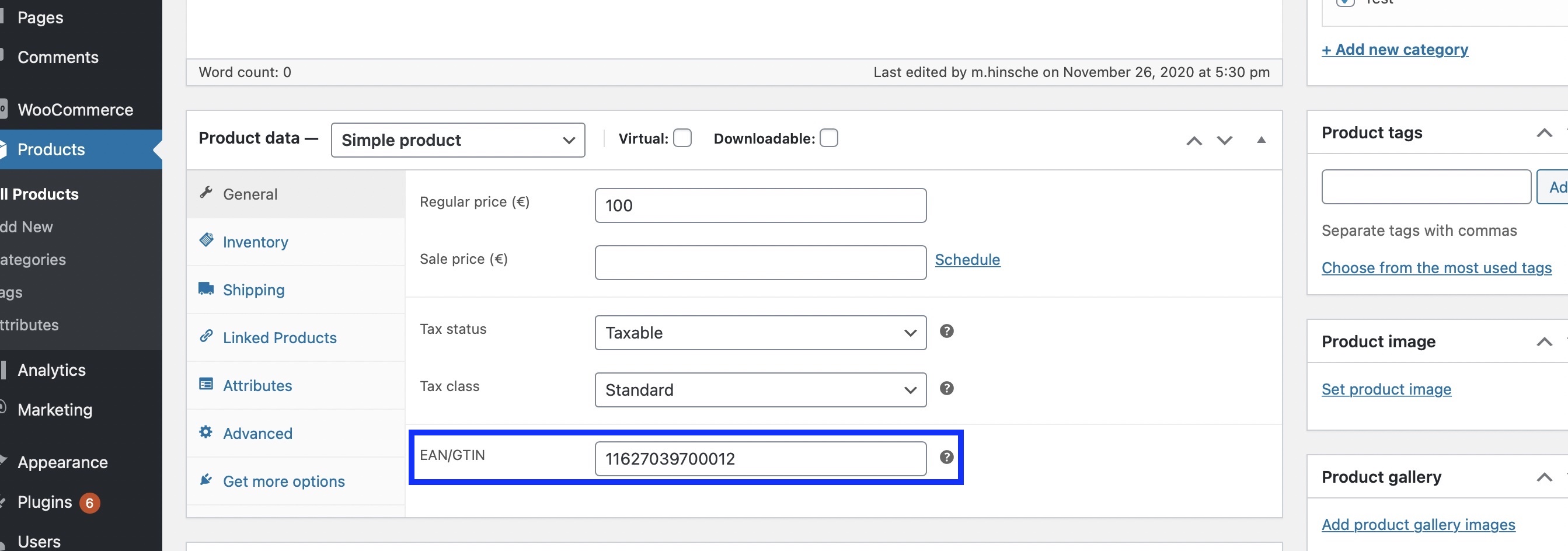Image resolution: width=1568 pixels, height=551 pixels.
Task: Enable the Virtual checkbox
Action: 682,138
